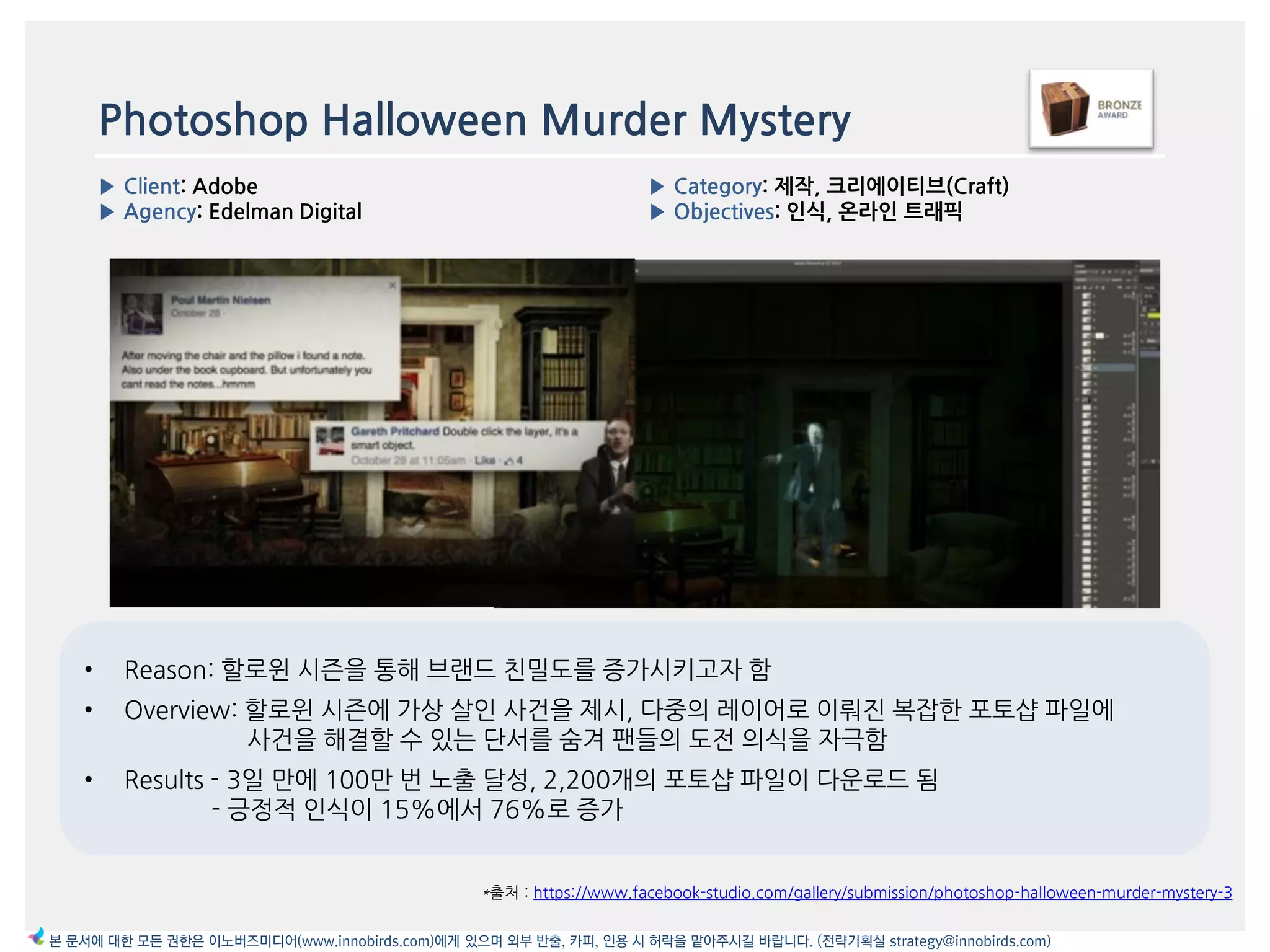Select the 'Objectives' line
Viewport: 1270px width, 952px height.
(x=818, y=211)
